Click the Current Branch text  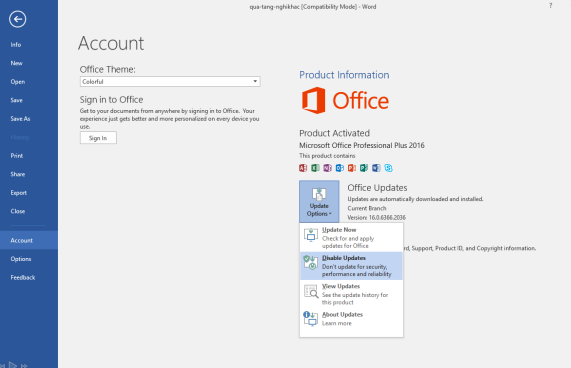click(367, 208)
